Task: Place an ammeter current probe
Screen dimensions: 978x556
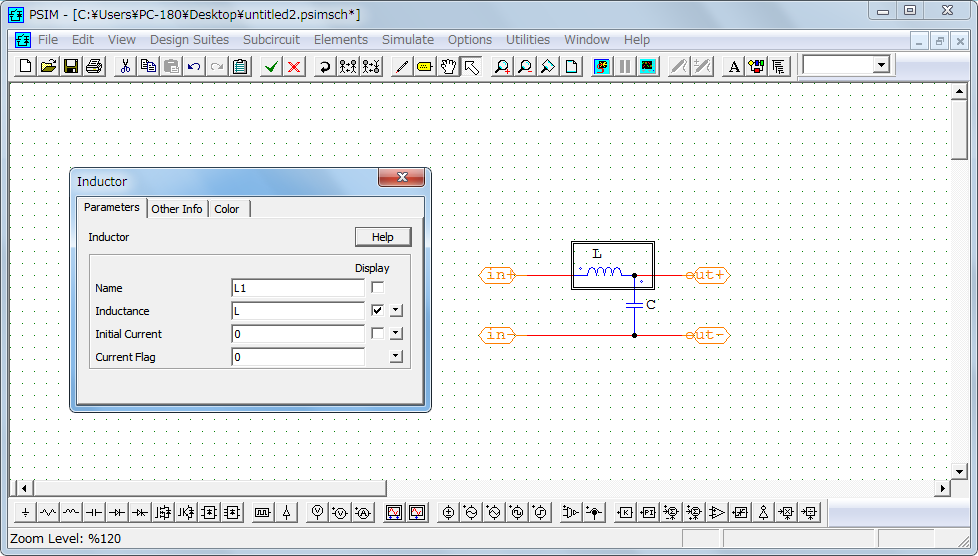Action: (x=363, y=513)
